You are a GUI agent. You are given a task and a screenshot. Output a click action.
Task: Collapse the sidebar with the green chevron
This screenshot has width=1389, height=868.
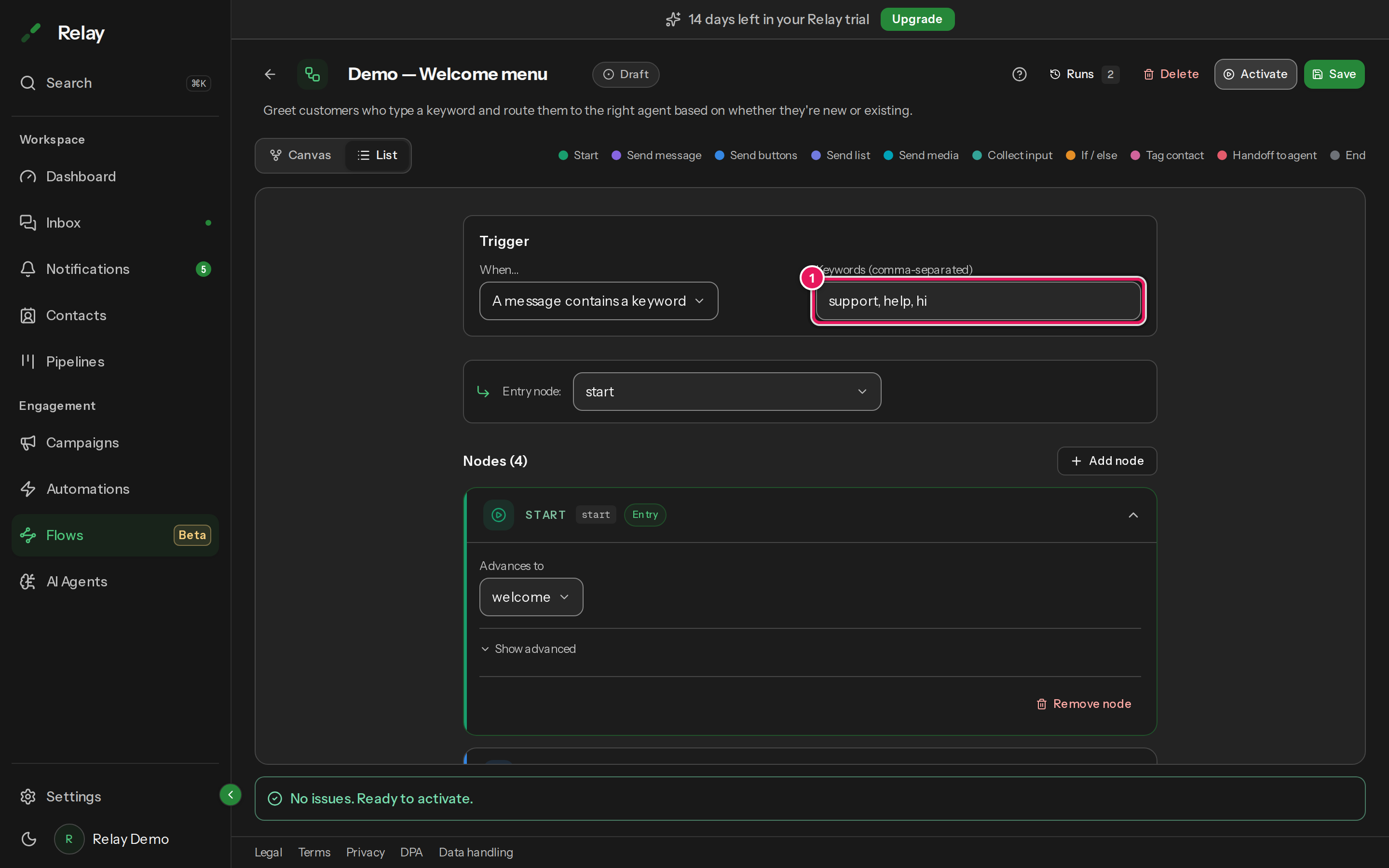click(x=230, y=795)
